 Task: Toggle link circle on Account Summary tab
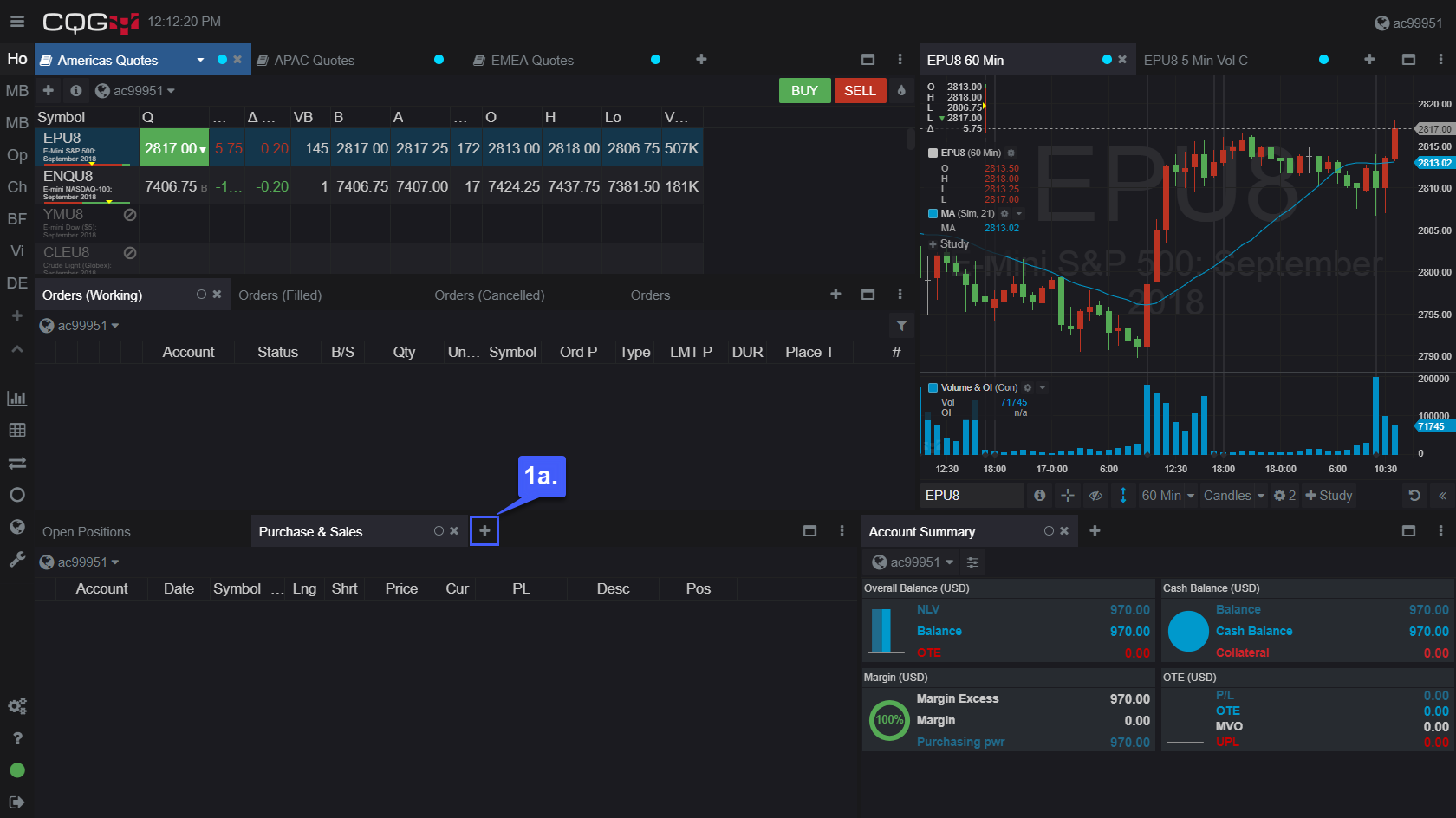[1049, 530]
